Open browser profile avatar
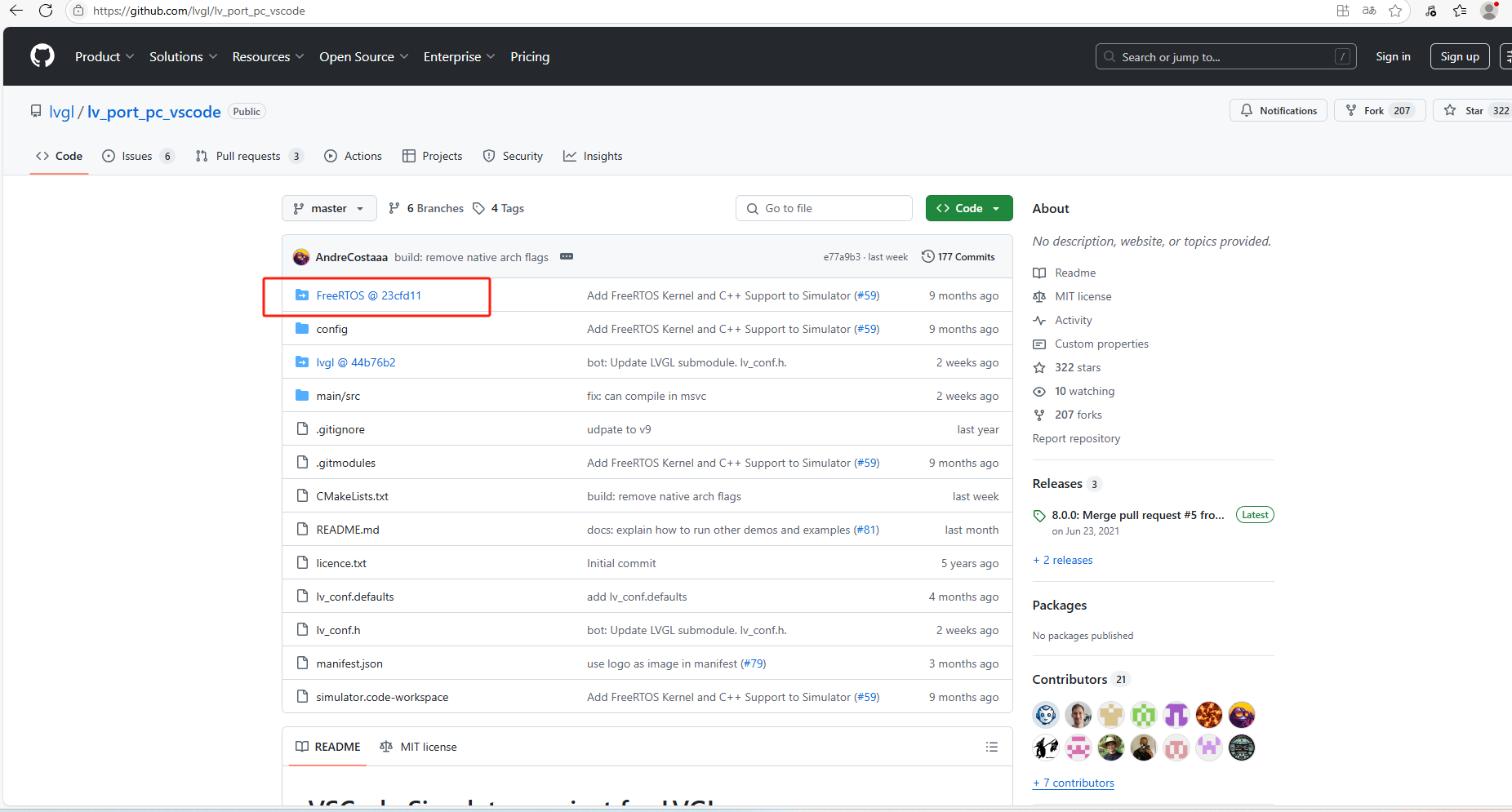The image size is (1512, 812). pos(1489,11)
